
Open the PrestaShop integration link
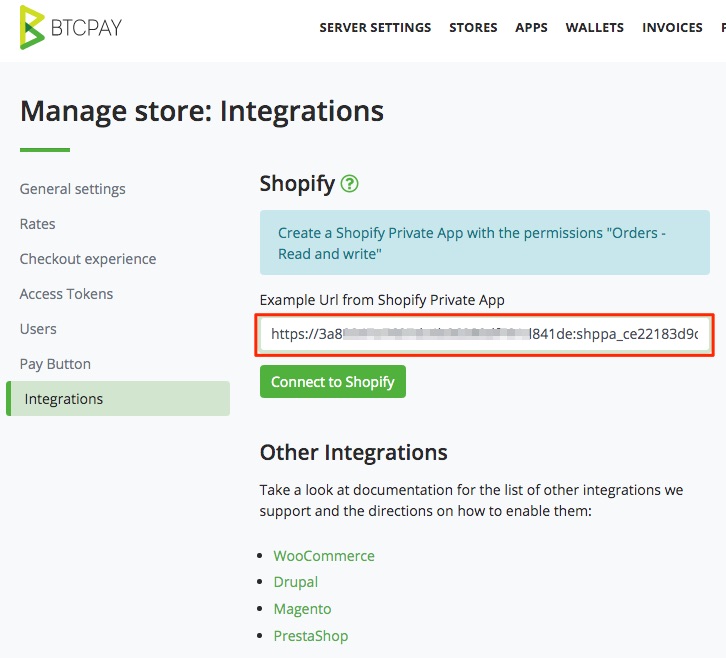point(311,636)
